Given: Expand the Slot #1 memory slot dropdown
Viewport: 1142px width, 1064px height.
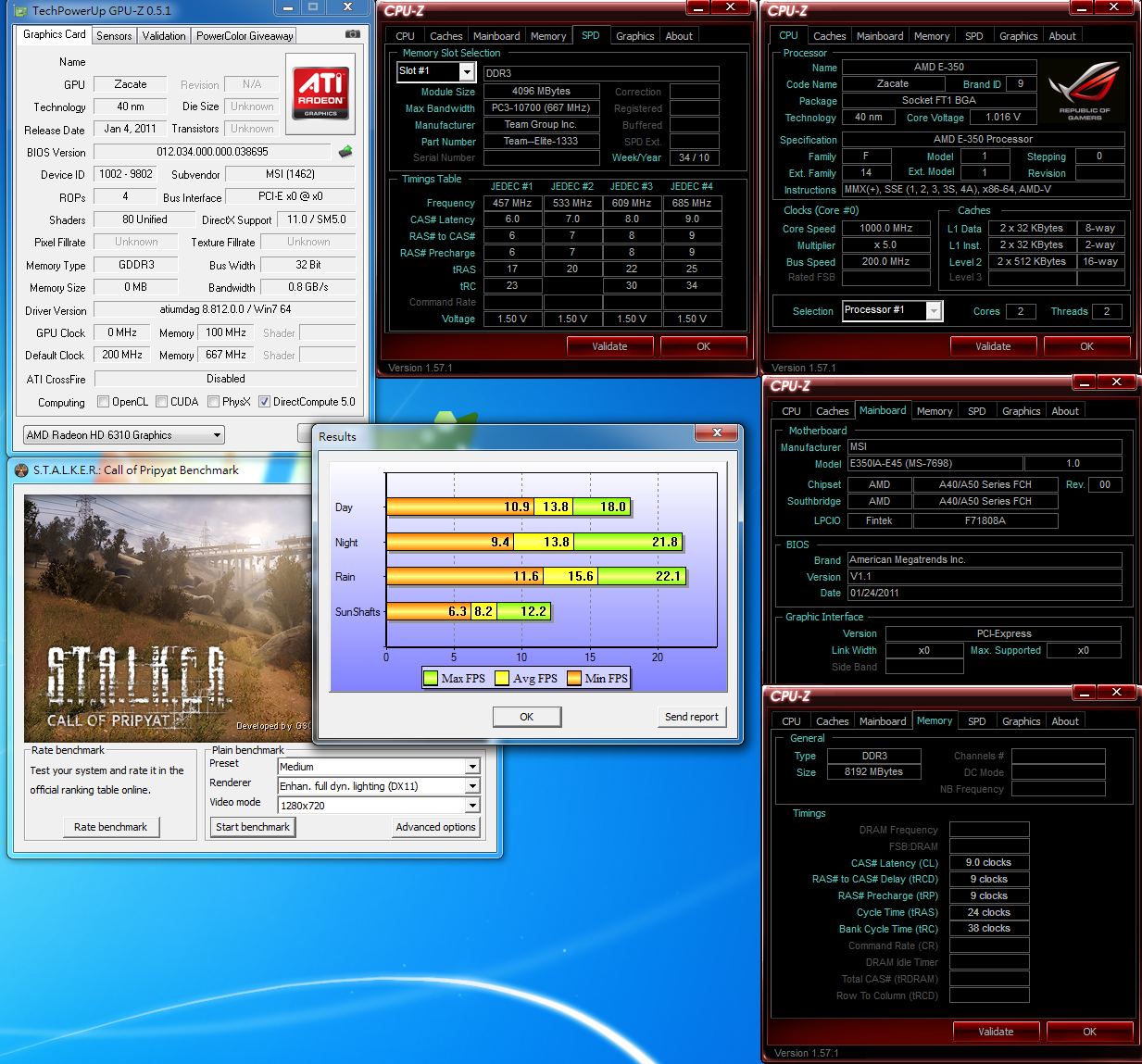Looking at the screenshot, I should coord(435,71).
